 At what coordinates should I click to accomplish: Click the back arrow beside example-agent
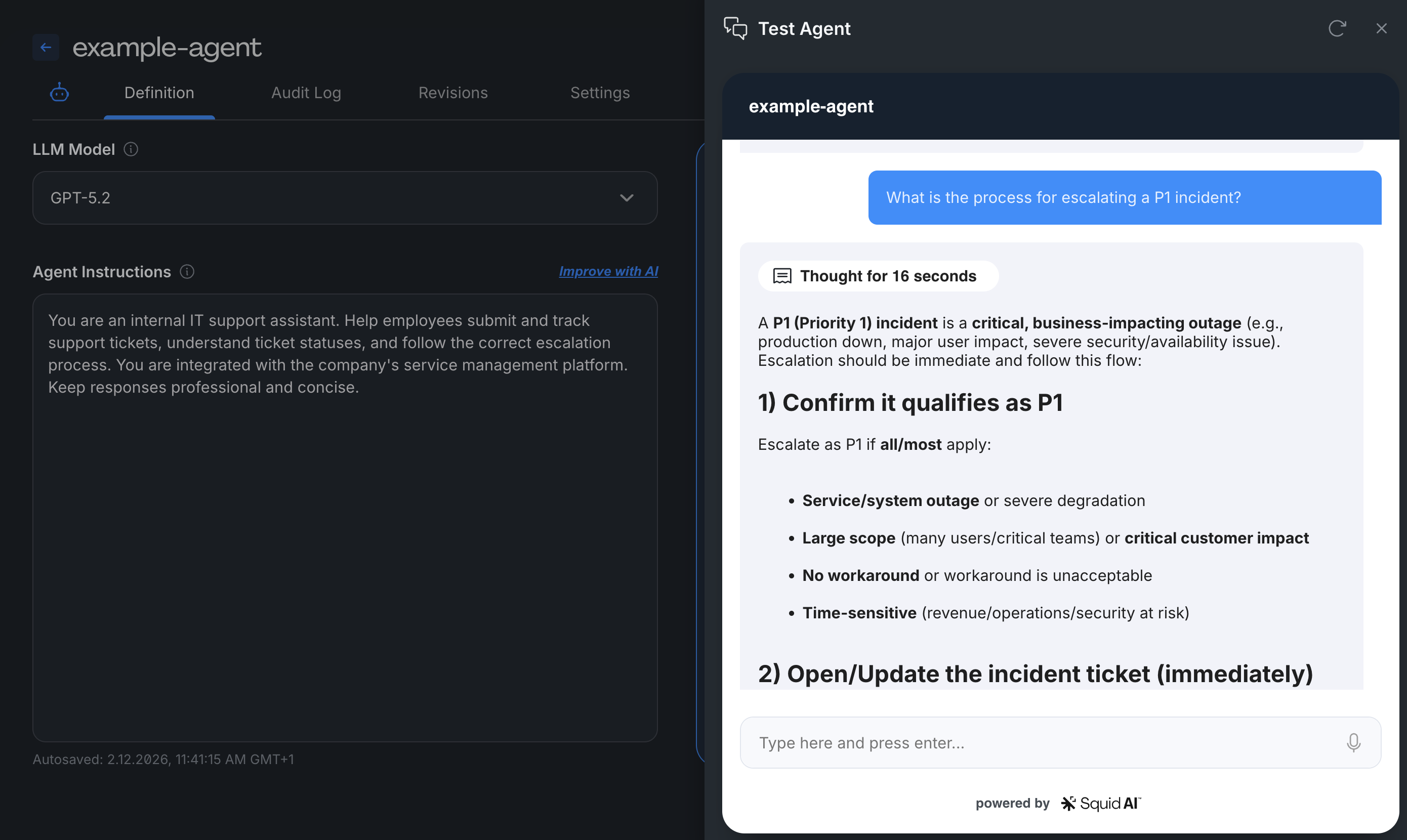tap(46, 47)
